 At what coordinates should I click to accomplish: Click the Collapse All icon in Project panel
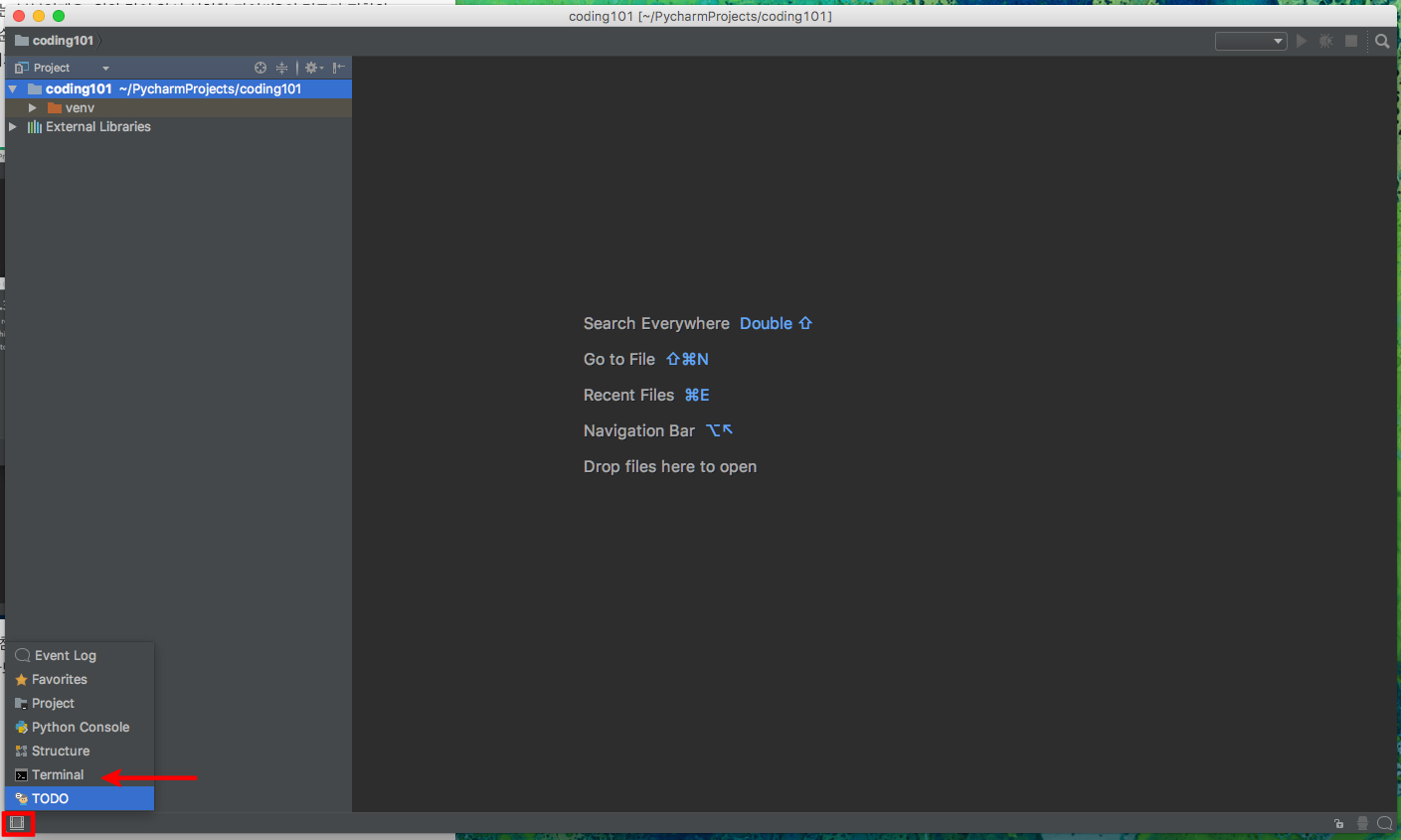point(282,68)
